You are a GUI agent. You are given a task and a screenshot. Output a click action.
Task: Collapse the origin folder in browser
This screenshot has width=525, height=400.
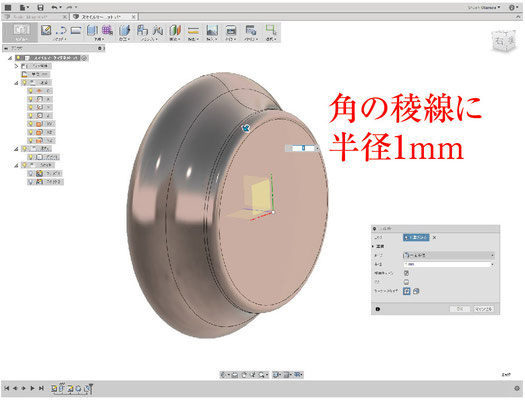[x=16, y=83]
